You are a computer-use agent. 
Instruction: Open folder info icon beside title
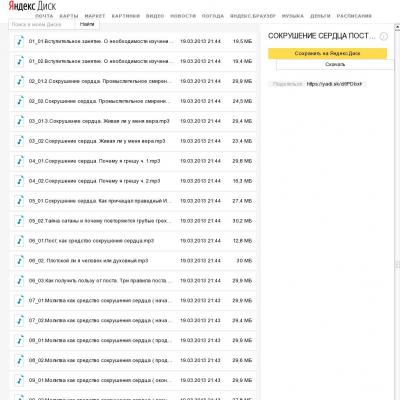pos(384,36)
